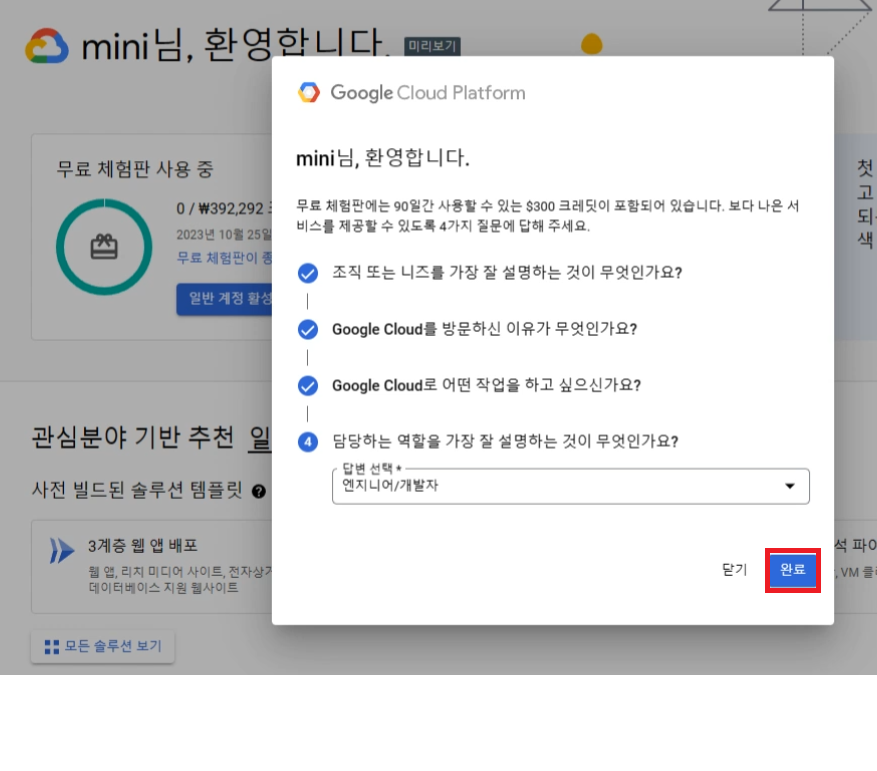Click the dropdown arrow in the 답변 선택 field
This screenshot has height=771, width=877.
(x=790, y=486)
